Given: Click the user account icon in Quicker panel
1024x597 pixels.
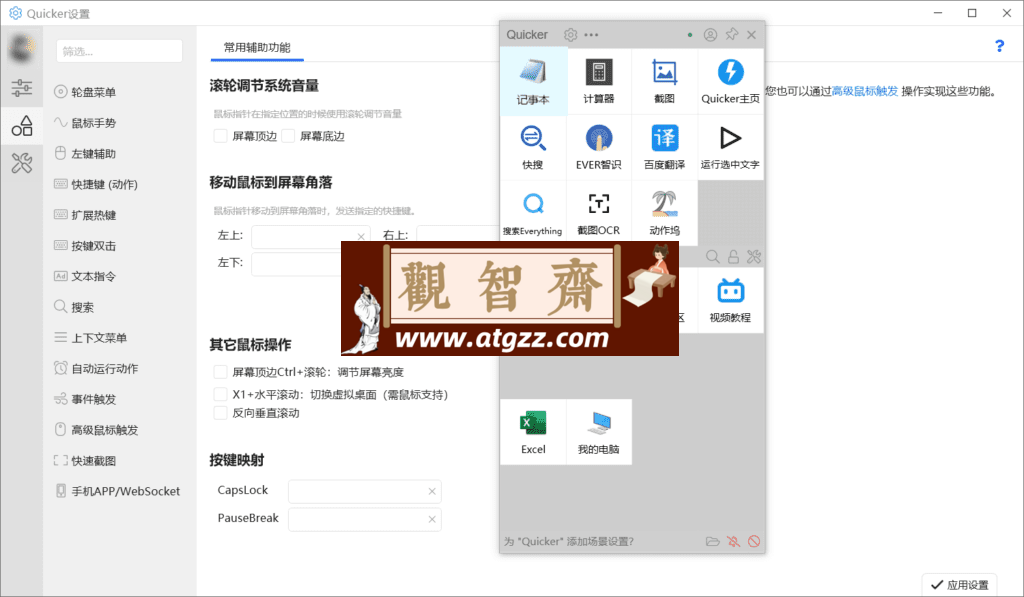Looking at the screenshot, I should click(x=711, y=35).
